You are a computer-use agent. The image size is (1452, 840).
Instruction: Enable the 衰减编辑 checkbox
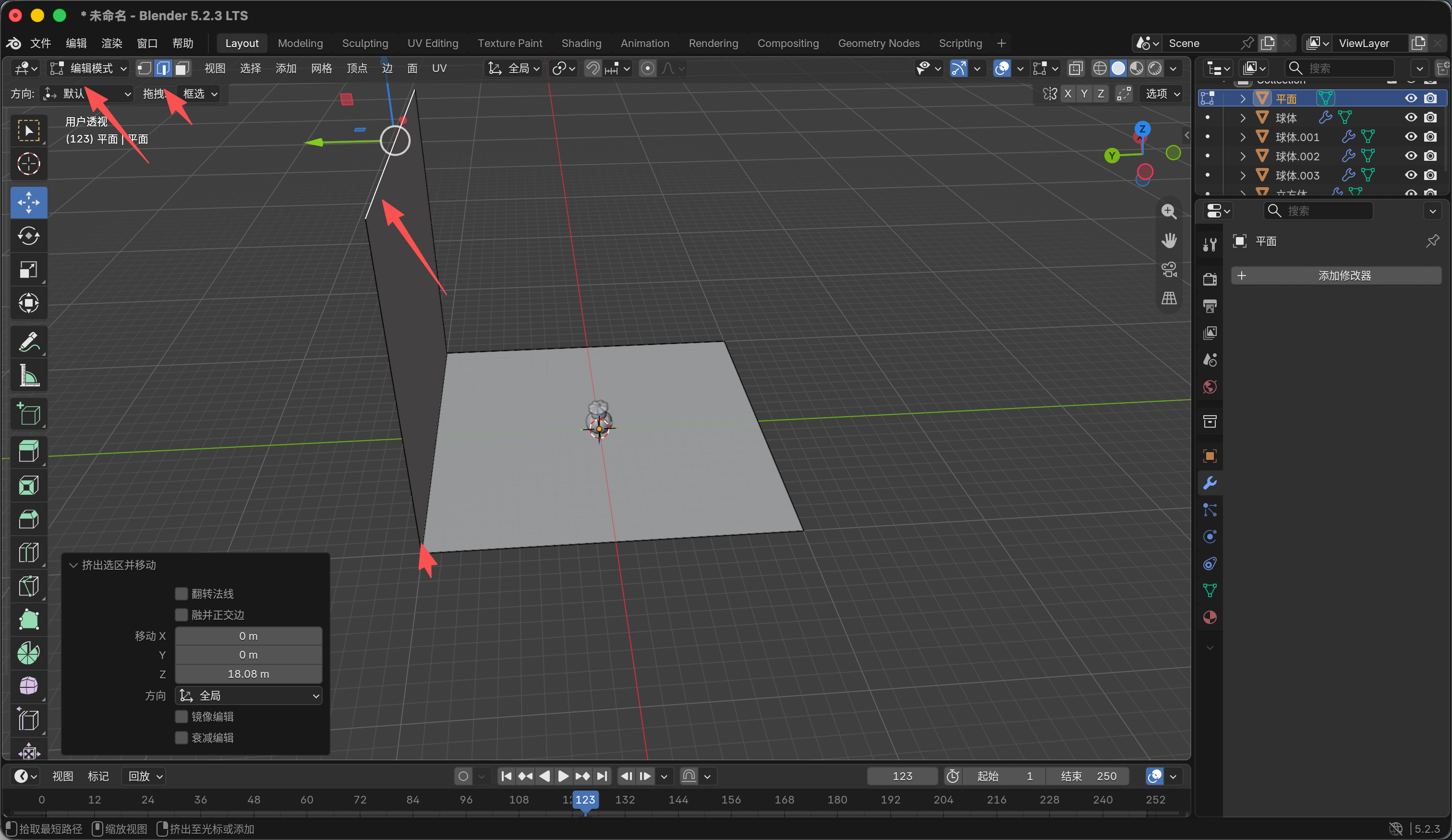181,737
